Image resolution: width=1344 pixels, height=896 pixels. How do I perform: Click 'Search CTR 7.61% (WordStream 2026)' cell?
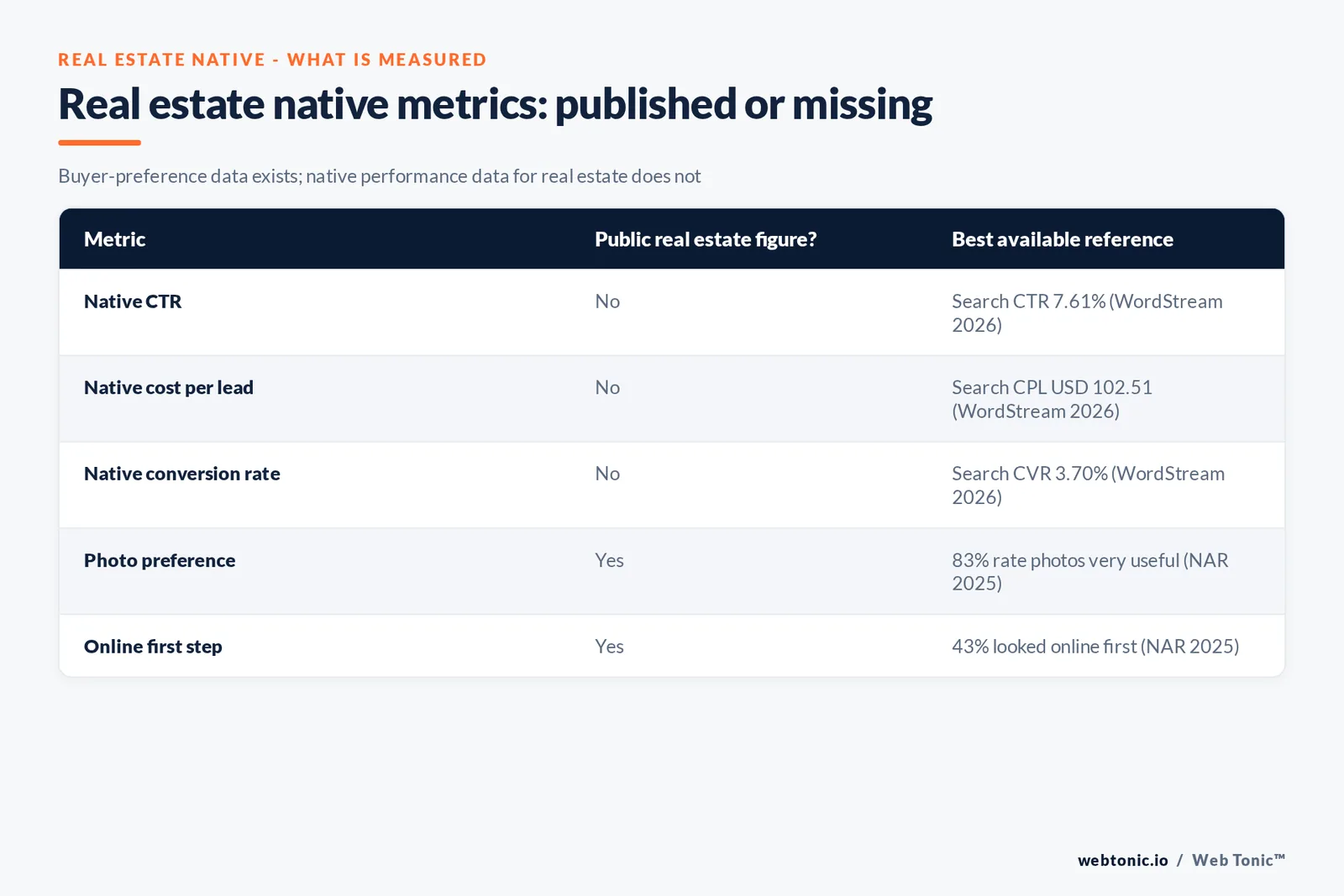click(1087, 313)
